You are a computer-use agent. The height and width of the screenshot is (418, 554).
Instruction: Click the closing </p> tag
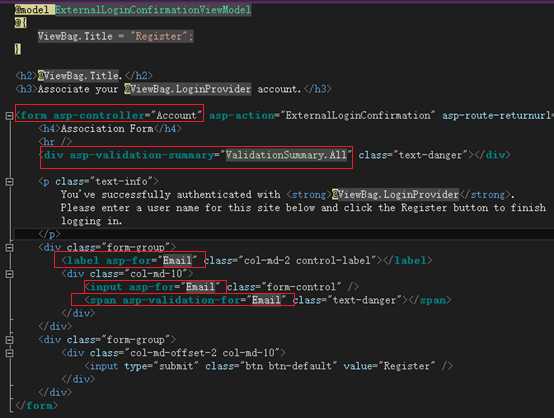49,234
